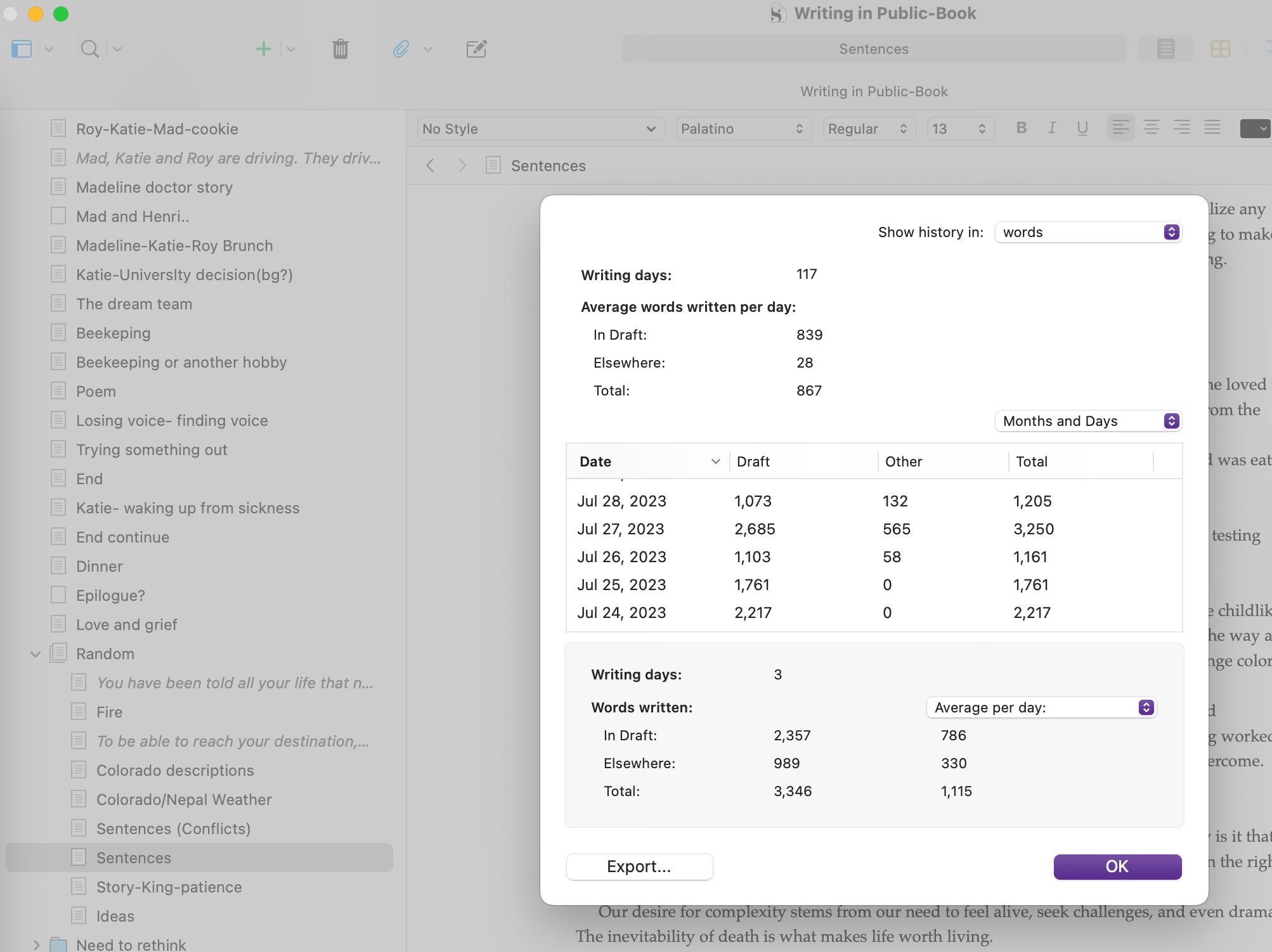Click the trash can icon

point(341,49)
